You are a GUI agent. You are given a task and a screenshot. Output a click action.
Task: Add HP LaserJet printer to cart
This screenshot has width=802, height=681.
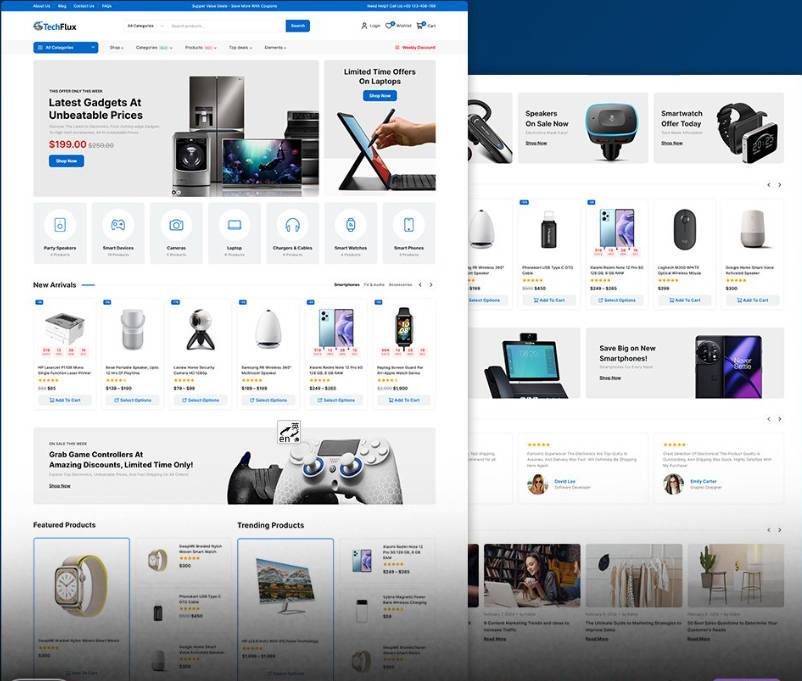pyautogui.click(x=65, y=400)
